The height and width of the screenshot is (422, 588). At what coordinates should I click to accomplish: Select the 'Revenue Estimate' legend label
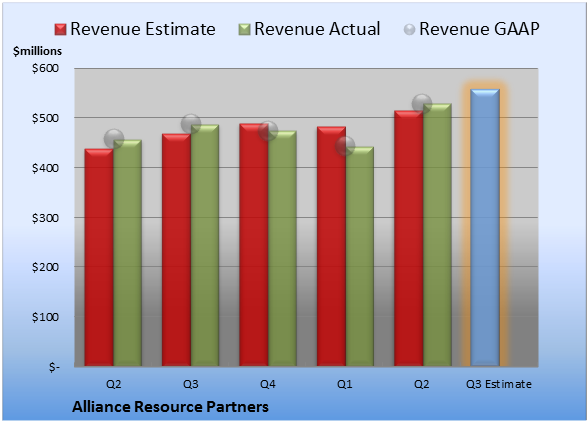click(x=143, y=29)
